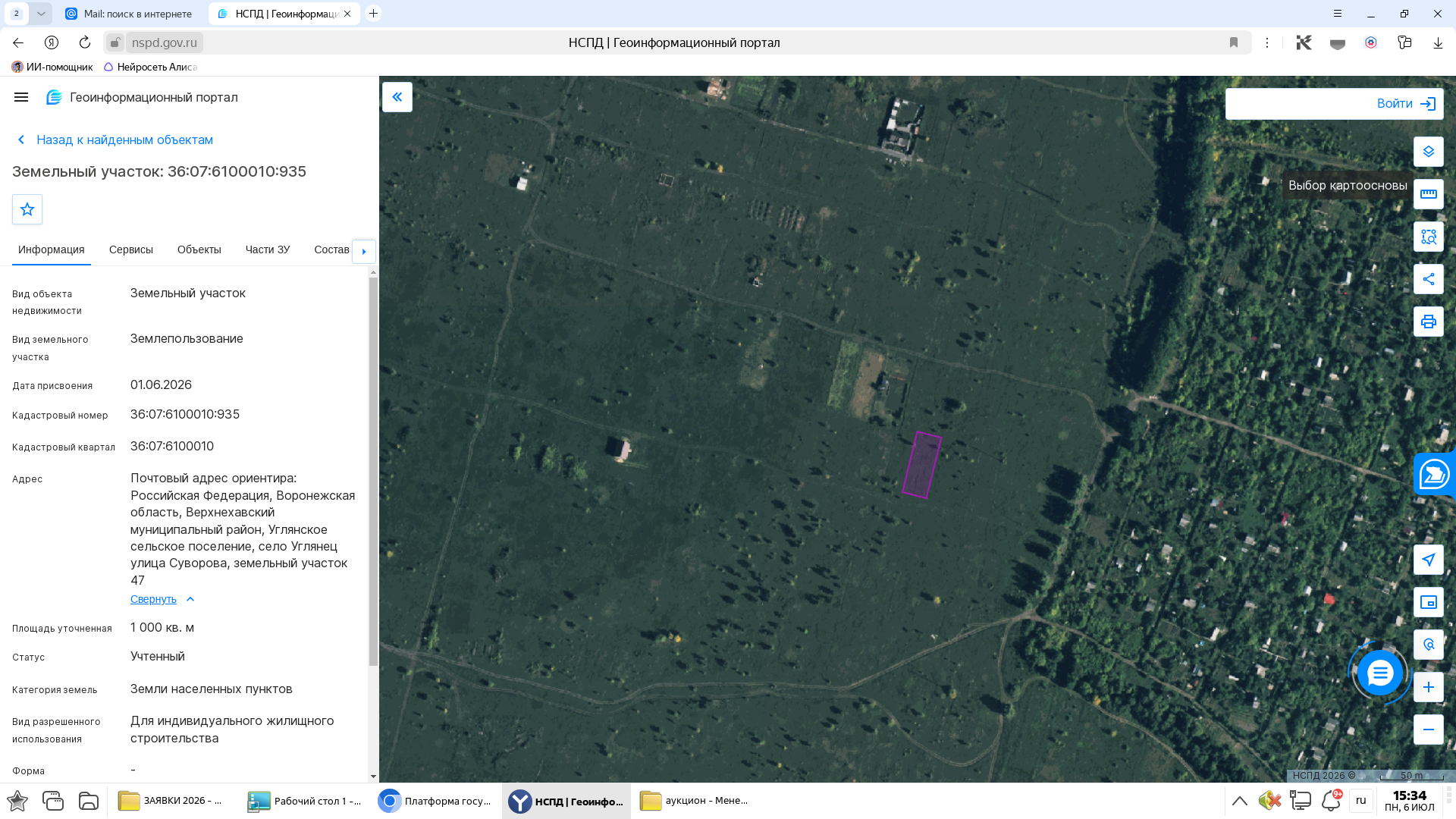Image resolution: width=1456 pixels, height=819 pixels.
Task: Switch the keyboard layout ru indicator
Action: [1361, 801]
